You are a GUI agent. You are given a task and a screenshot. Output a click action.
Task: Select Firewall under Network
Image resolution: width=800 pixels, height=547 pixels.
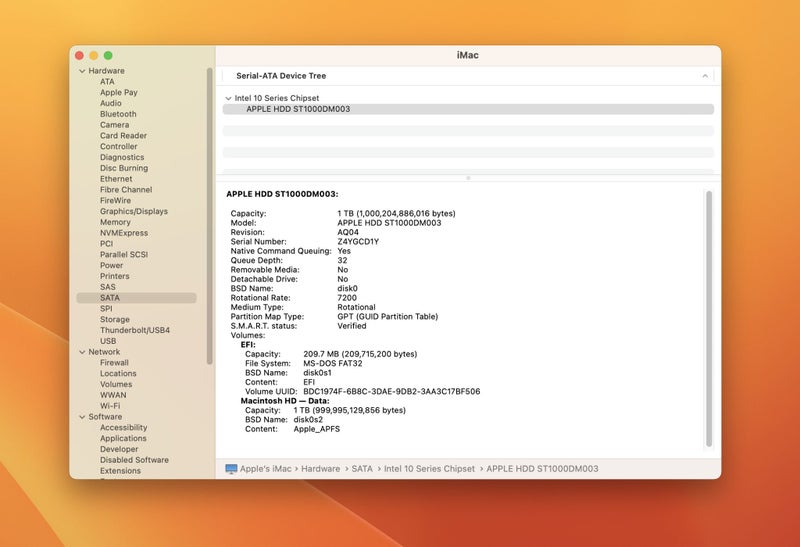114,363
